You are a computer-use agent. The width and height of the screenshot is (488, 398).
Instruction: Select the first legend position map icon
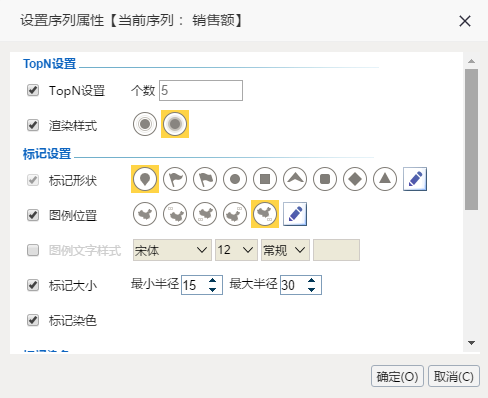pos(145,214)
